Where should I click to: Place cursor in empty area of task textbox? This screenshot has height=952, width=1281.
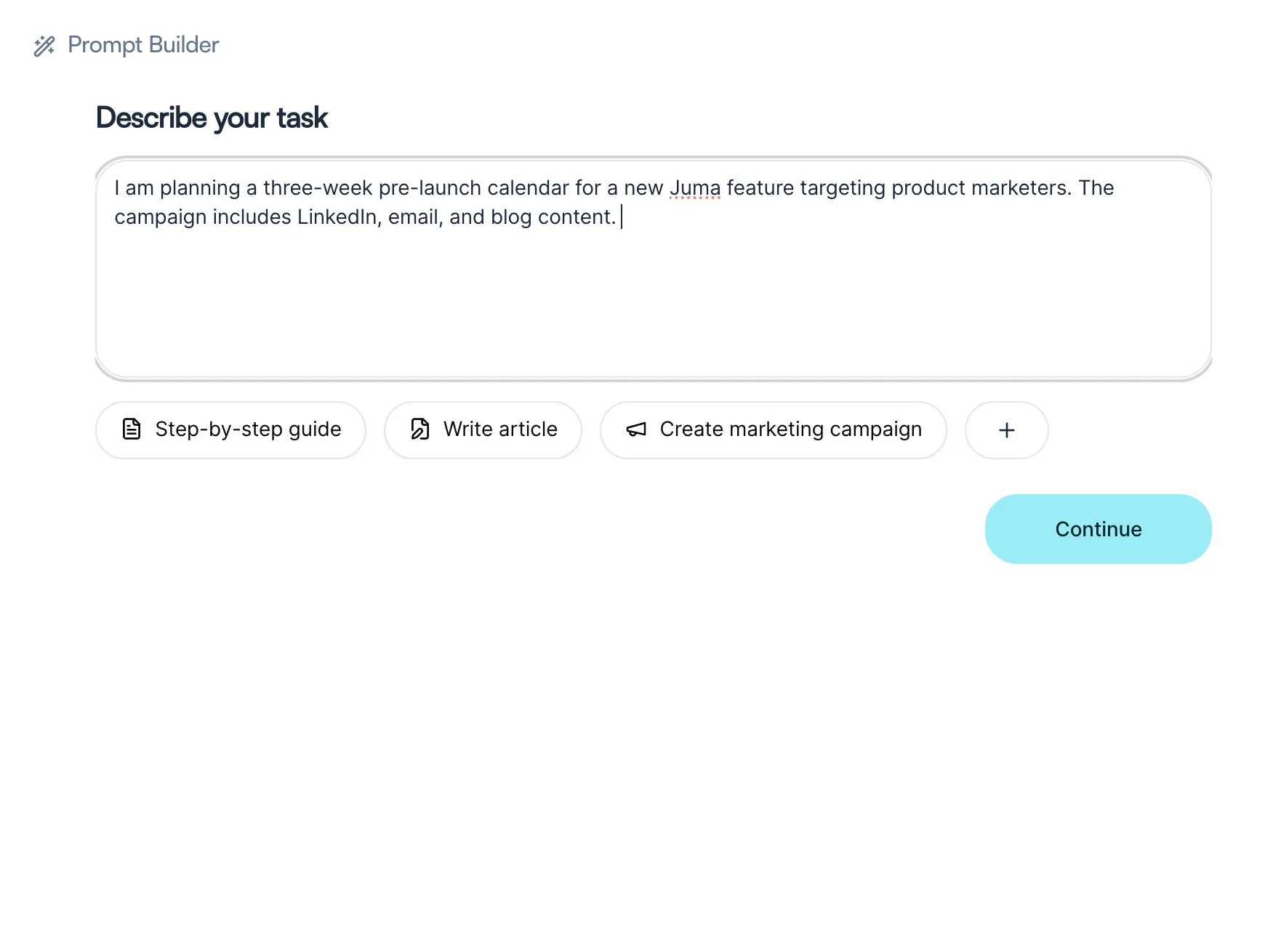pos(653,305)
